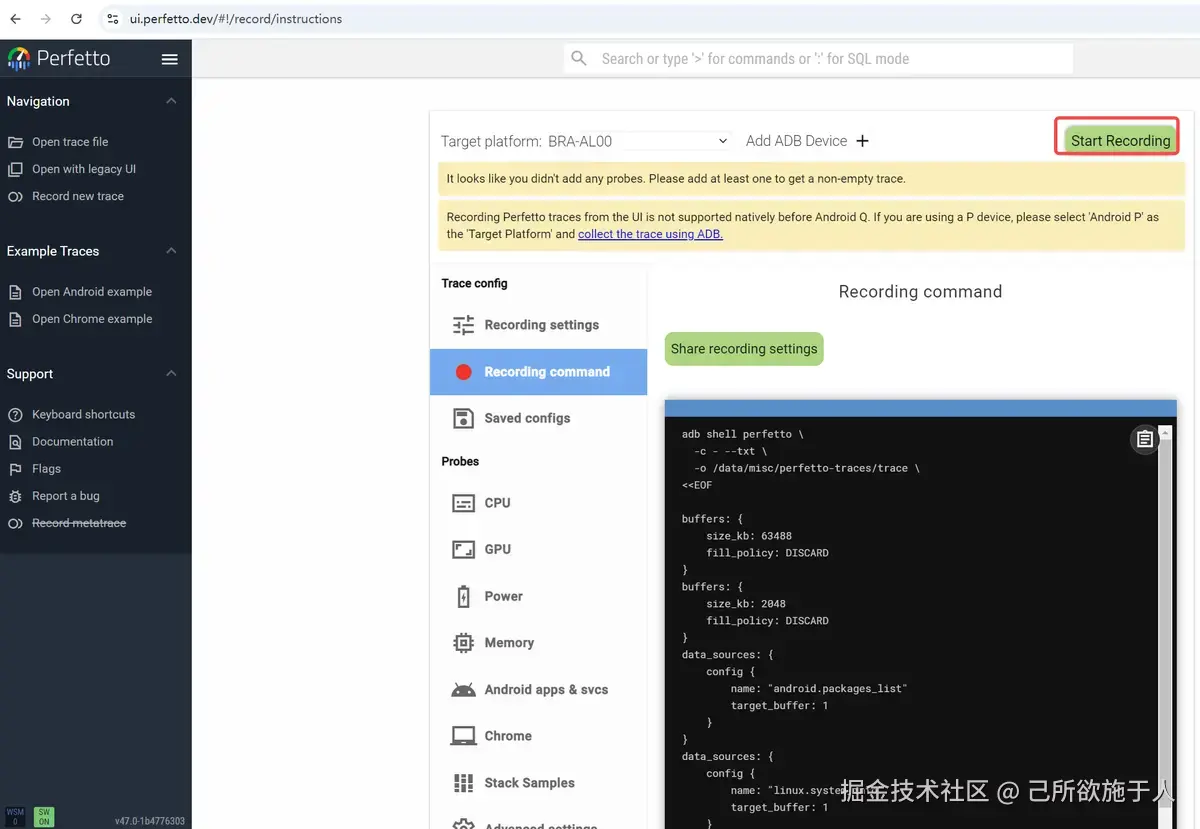Focus the search or command input
This screenshot has height=829, width=1200.
coord(819,59)
